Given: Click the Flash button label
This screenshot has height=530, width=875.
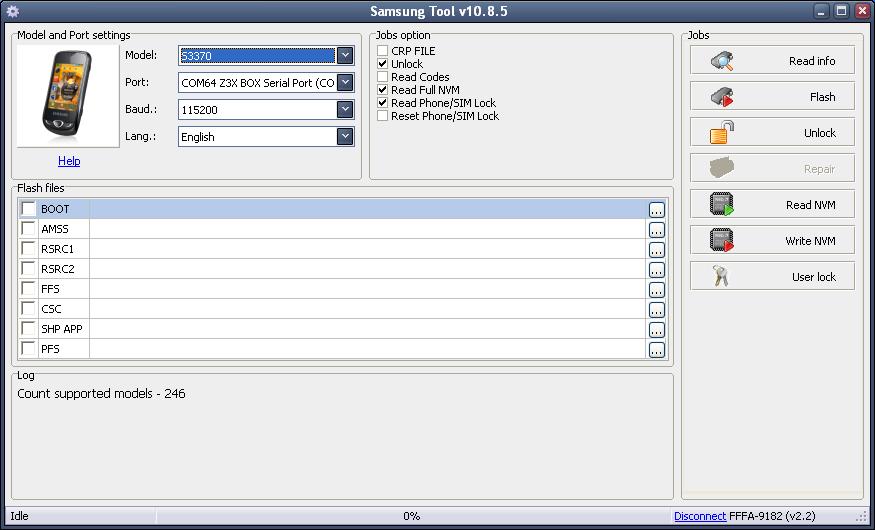Looking at the screenshot, I should (x=823, y=97).
